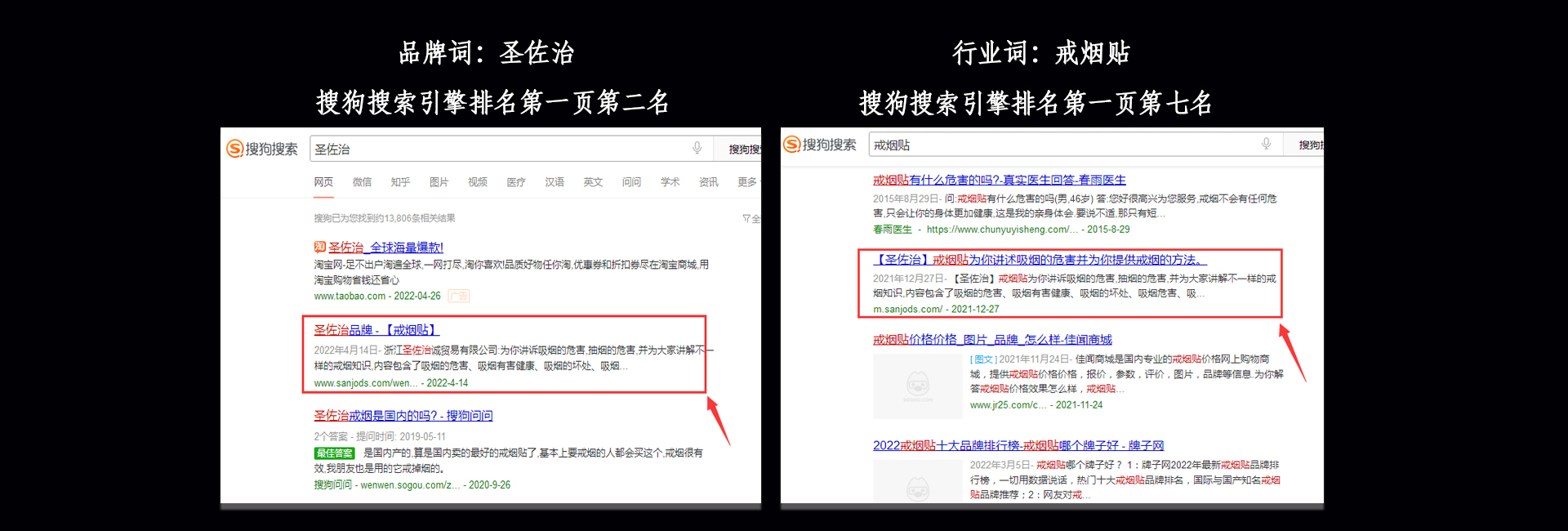This screenshot has height=531, width=1568.
Task: Click the 春雨医生 source name
Action: coord(893,230)
